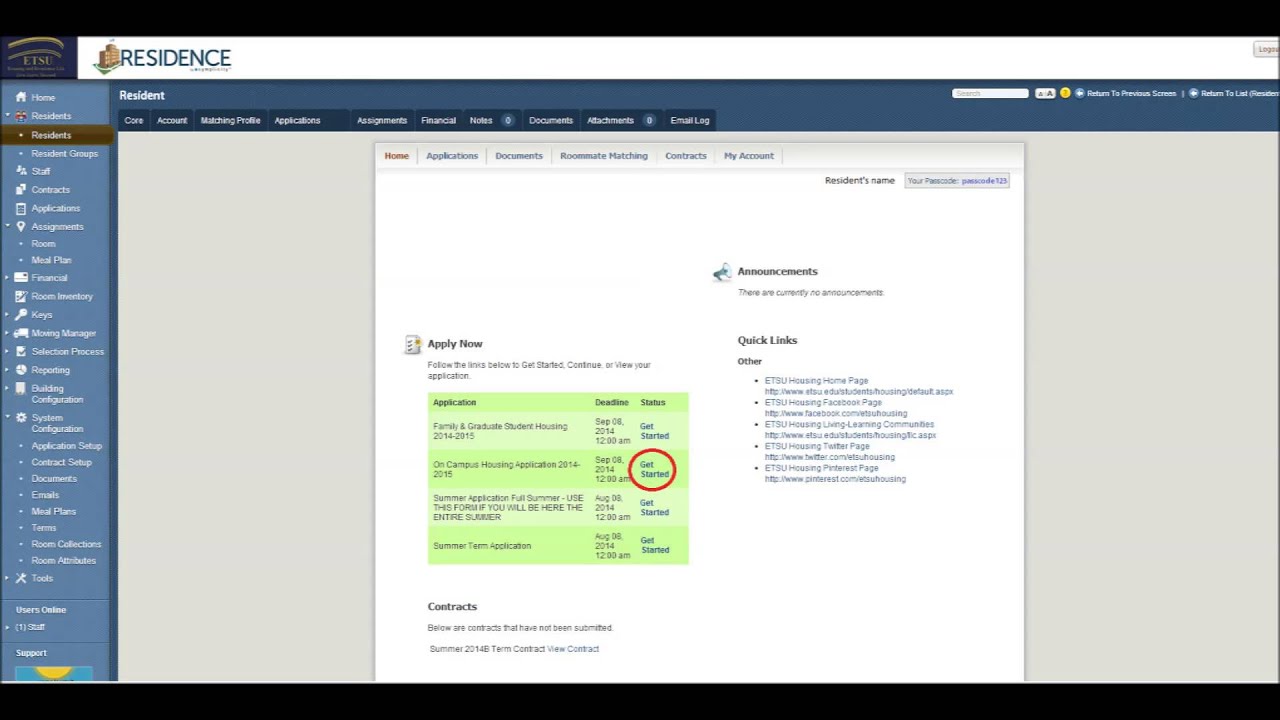Click the passcode123 passcode link
This screenshot has width=1280, height=720.
(x=984, y=181)
